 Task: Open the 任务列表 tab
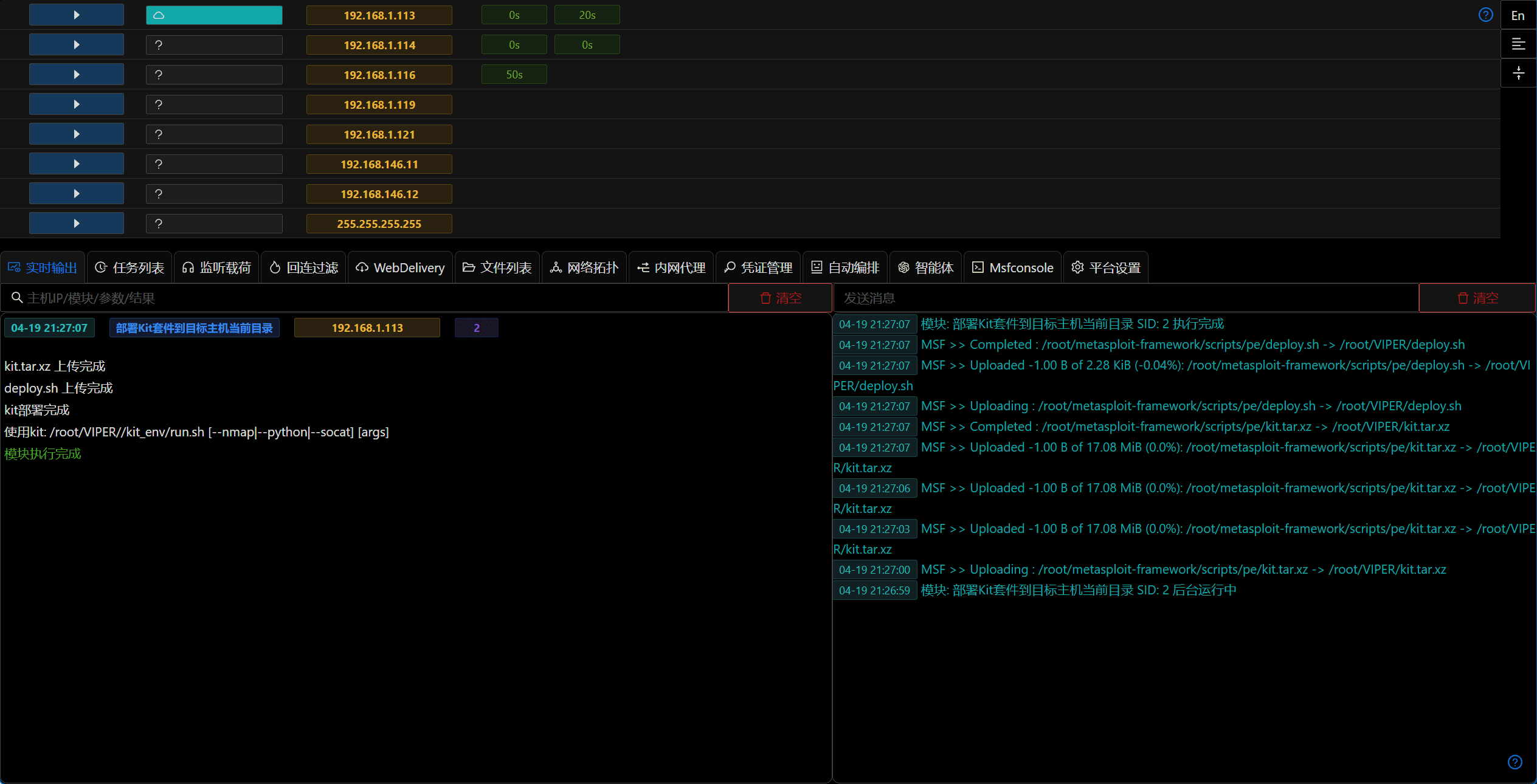130,267
